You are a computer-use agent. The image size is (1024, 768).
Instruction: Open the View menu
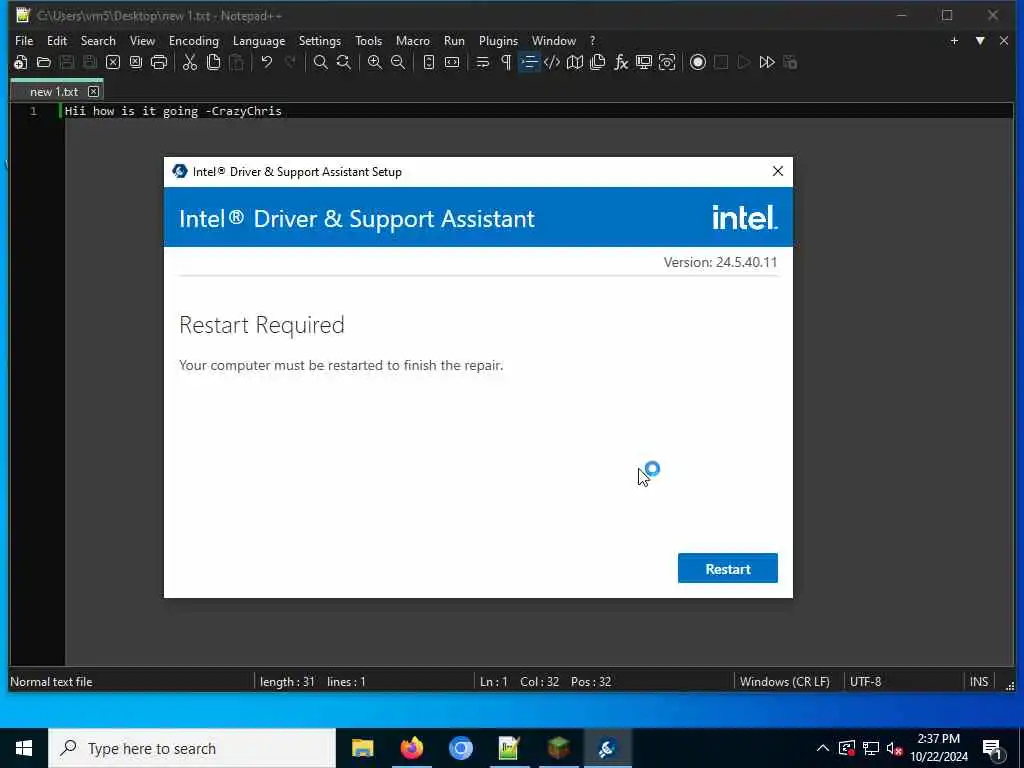[x=142, y=40]
